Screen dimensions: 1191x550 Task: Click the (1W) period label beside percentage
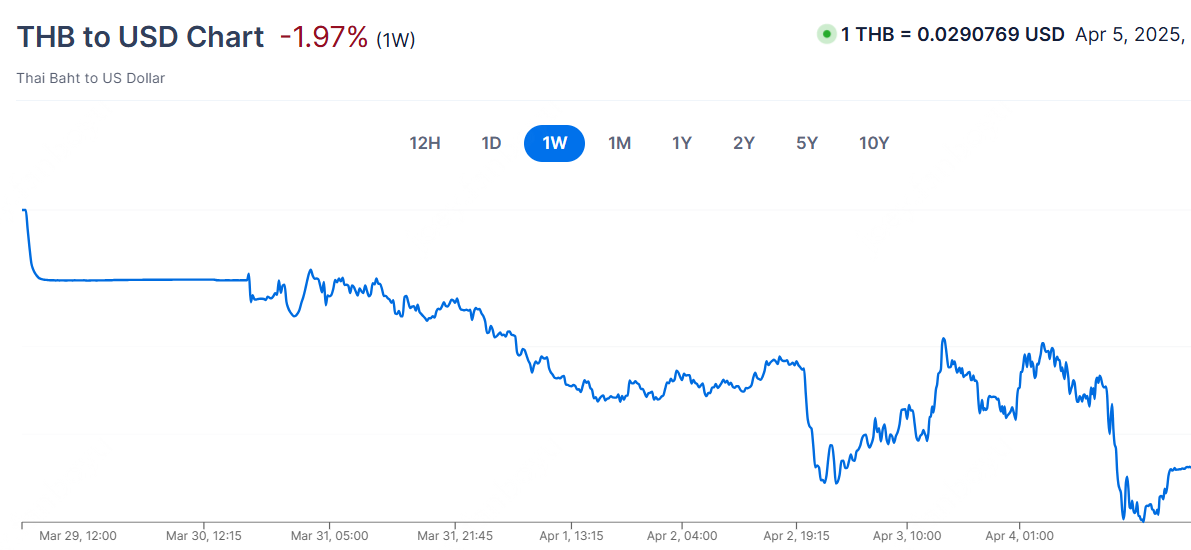click(x=396, y=40)
